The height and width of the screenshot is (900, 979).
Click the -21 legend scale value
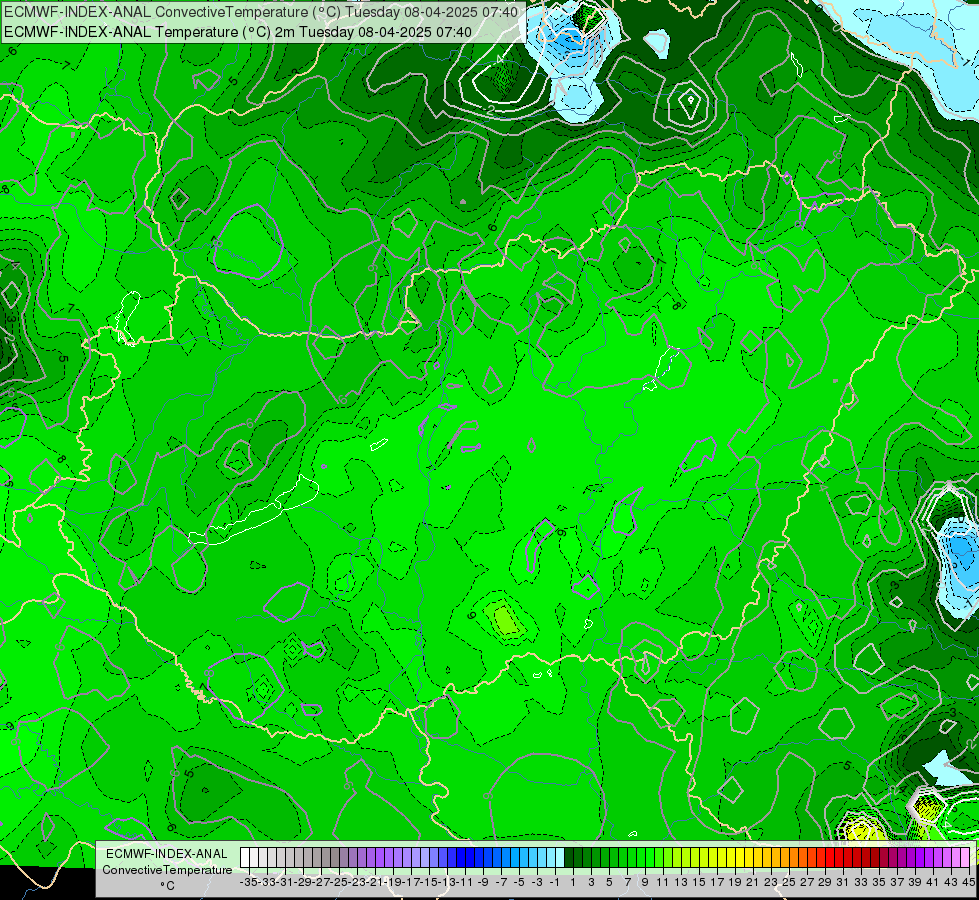(x=375, y=882)
